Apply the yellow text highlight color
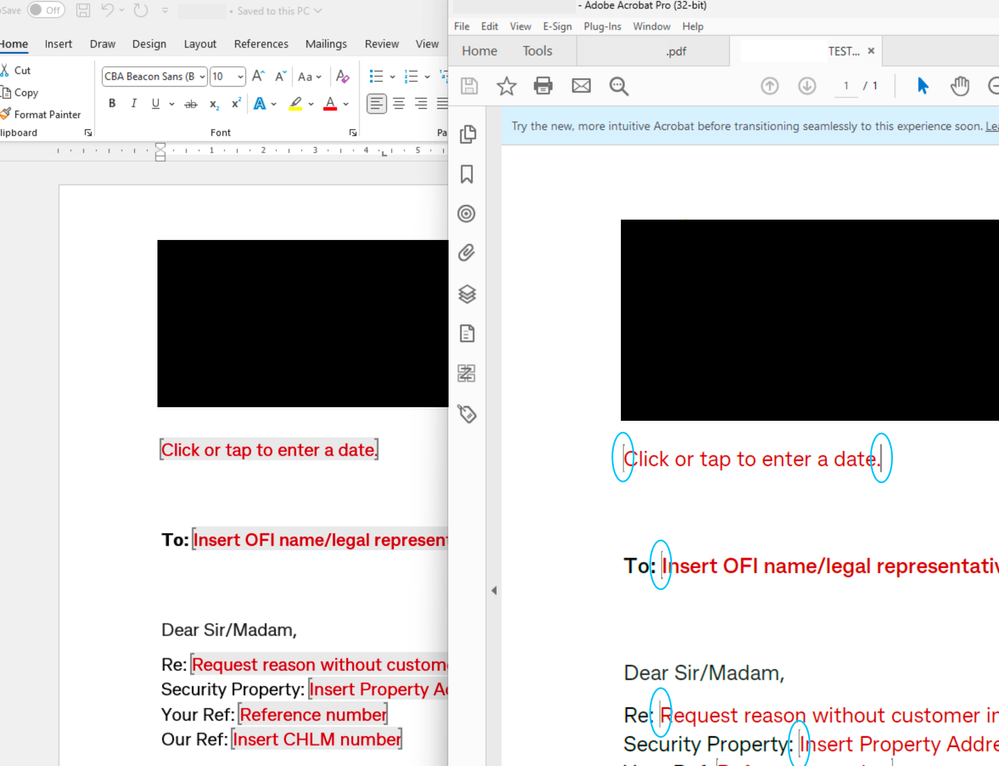This screenshot has width=999, height=766. point(295,103)
